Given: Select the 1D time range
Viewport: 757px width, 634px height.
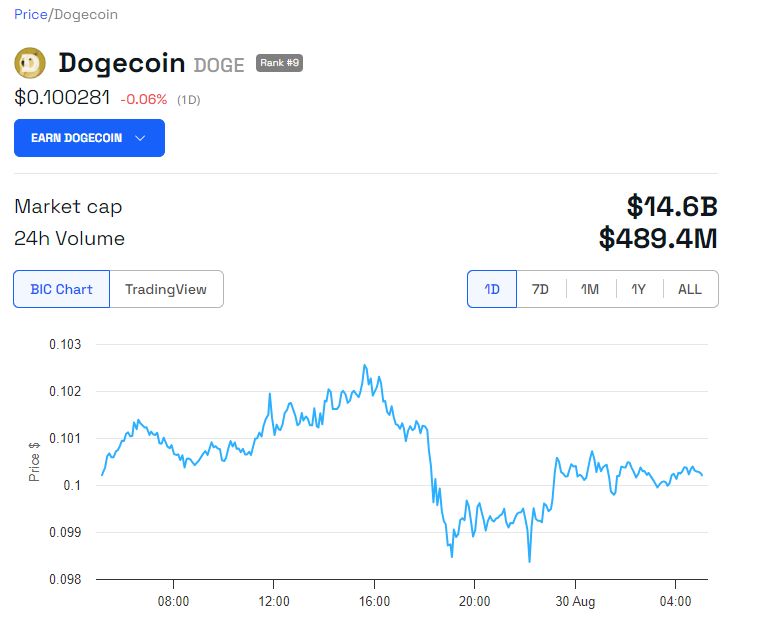Looking at the screenshot, I should (x=492, y=289).
